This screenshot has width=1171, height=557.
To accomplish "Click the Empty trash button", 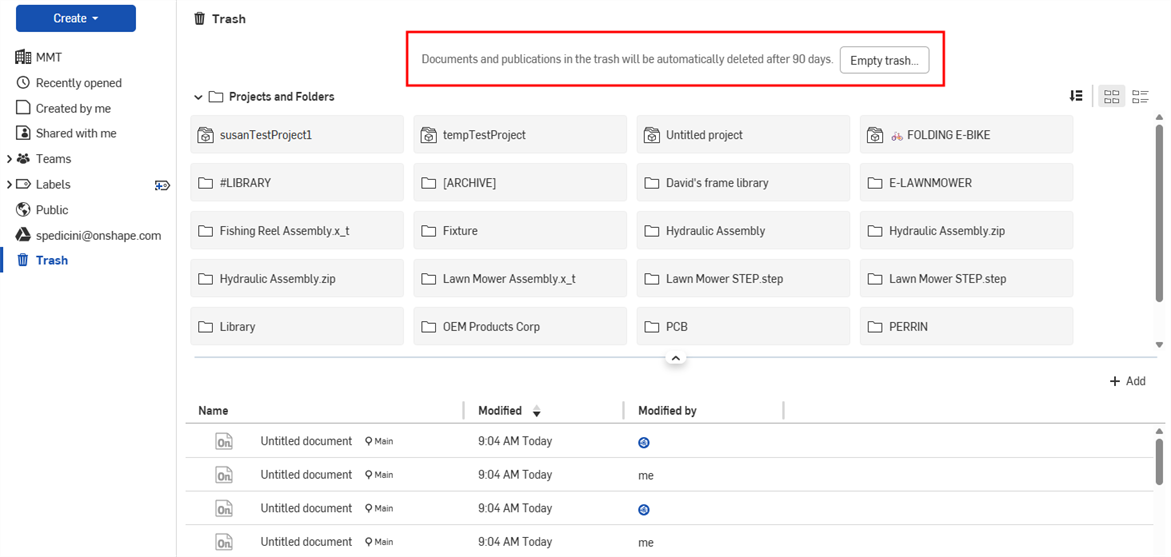I will [884, 60].
